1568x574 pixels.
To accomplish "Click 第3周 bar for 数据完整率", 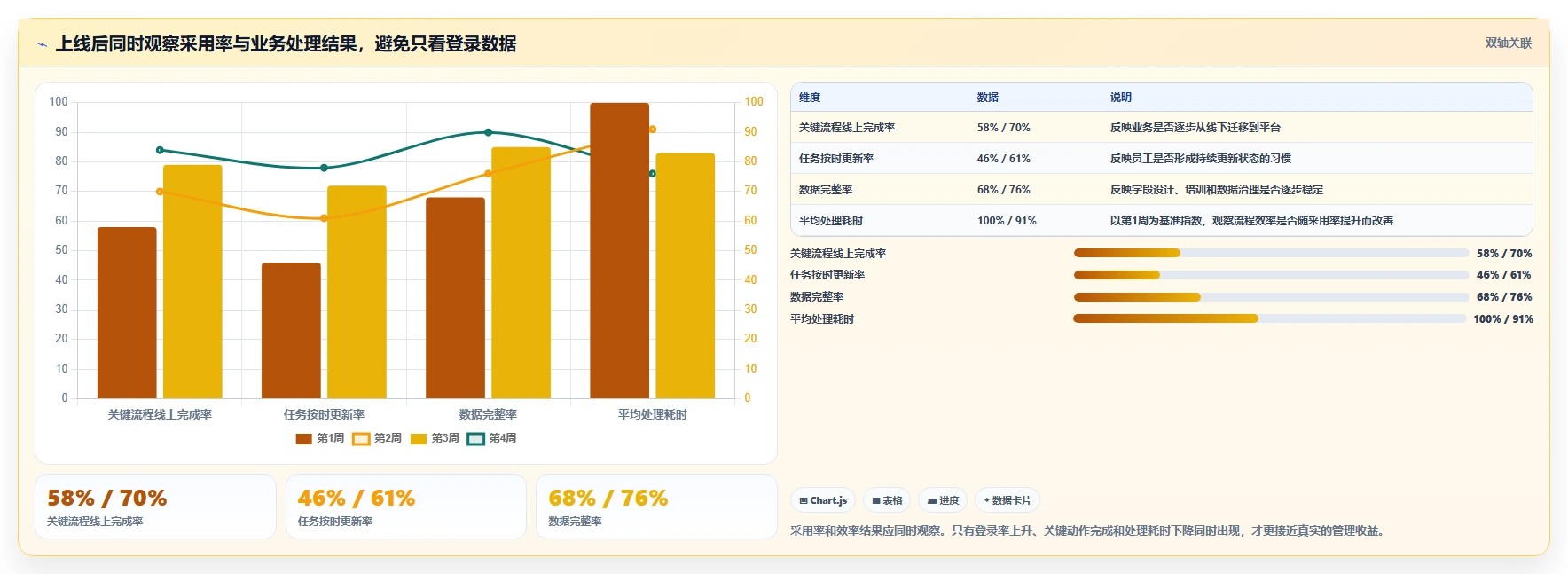I will point(521,273).
